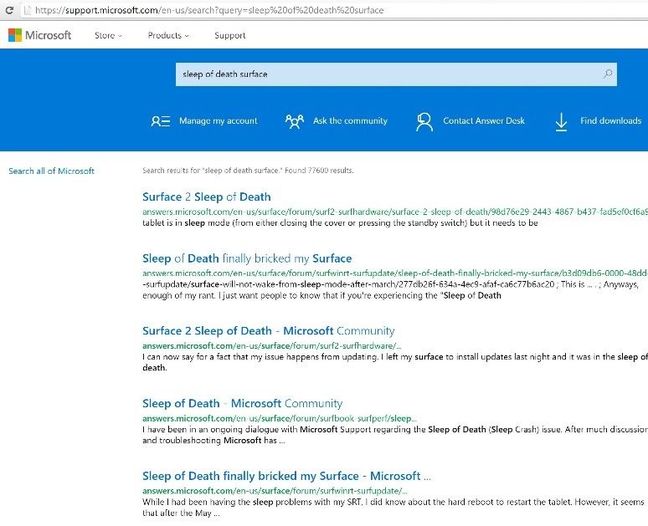Click the Ask the community text link
Image resolution: width=648 pixels, height=526 pixels.
[350, 121]
